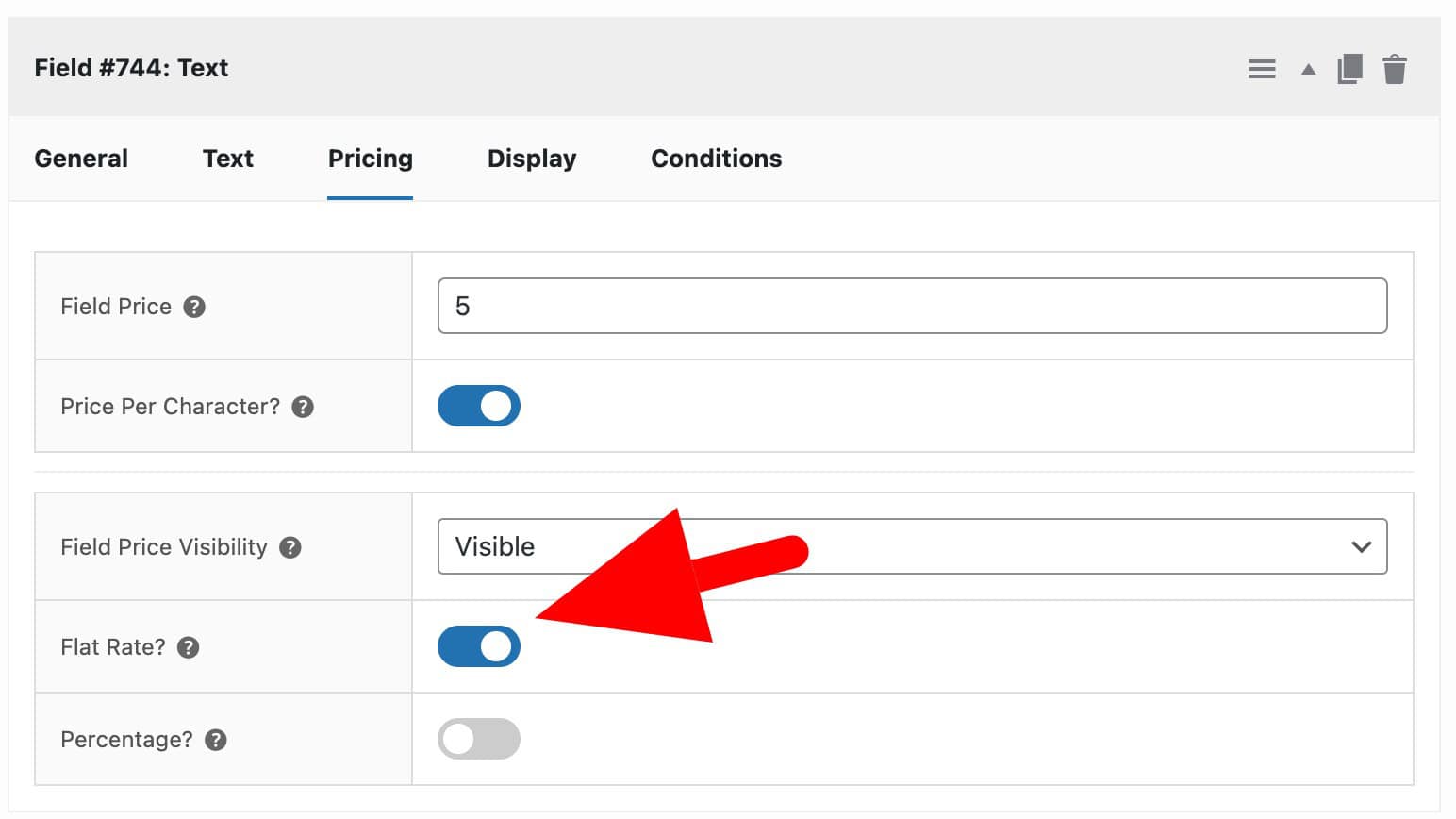Click the Price Per Character help icon

tap(304, 406)
